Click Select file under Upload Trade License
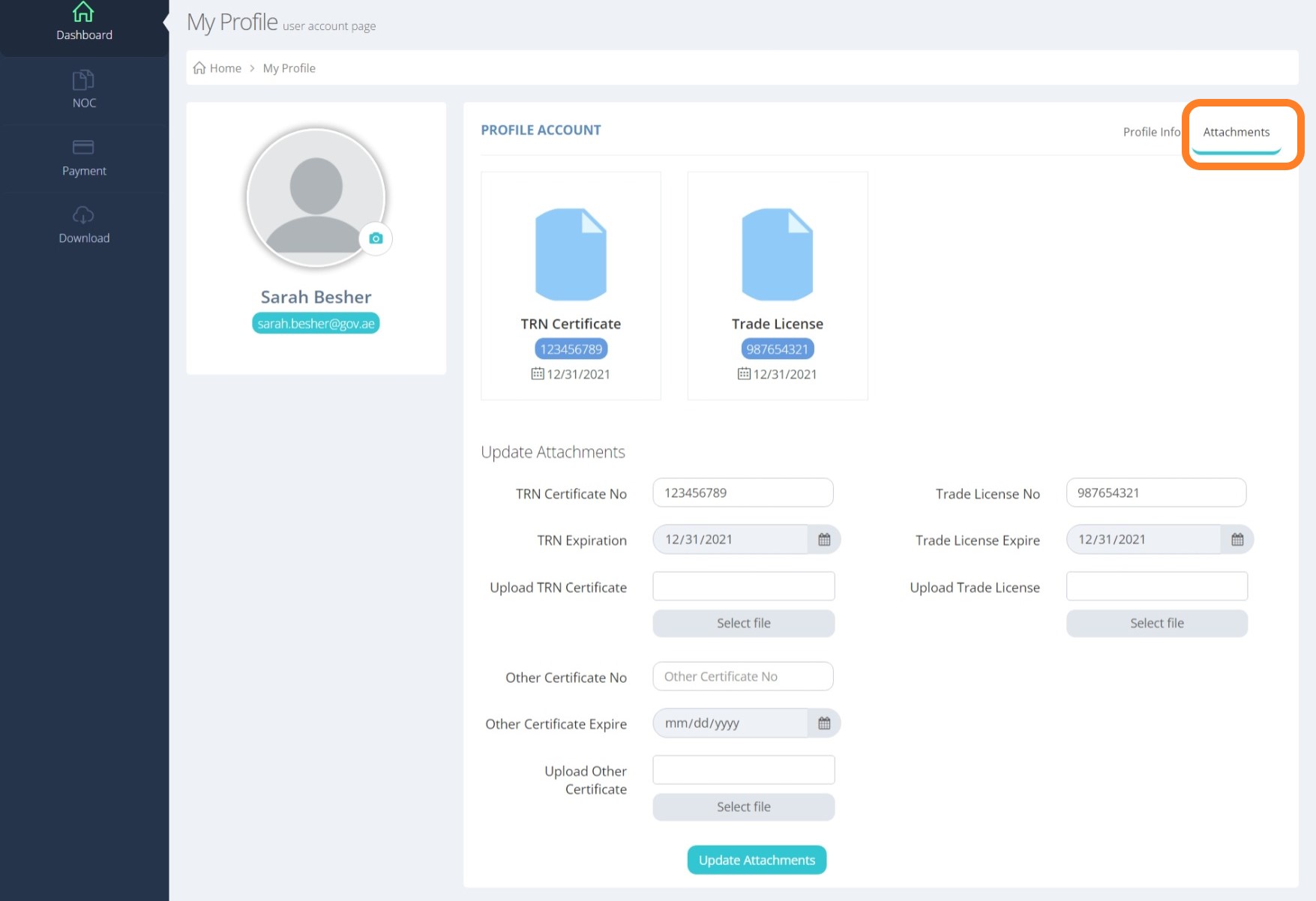The height and width of the screenshot is (901, 1316). pos(1157,624)
